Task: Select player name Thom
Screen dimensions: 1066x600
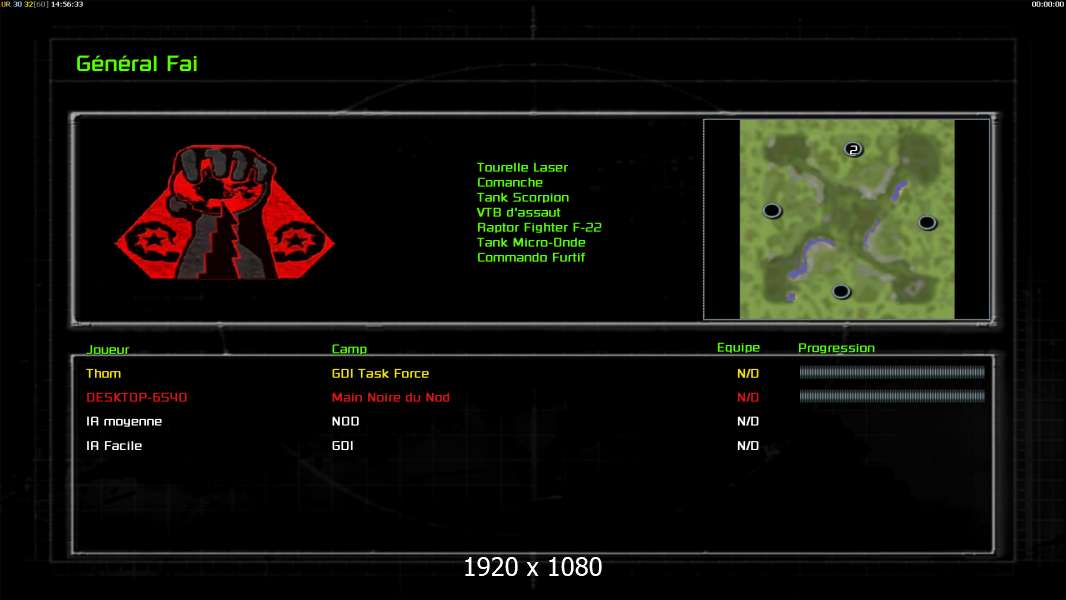Action: point(103,373)
